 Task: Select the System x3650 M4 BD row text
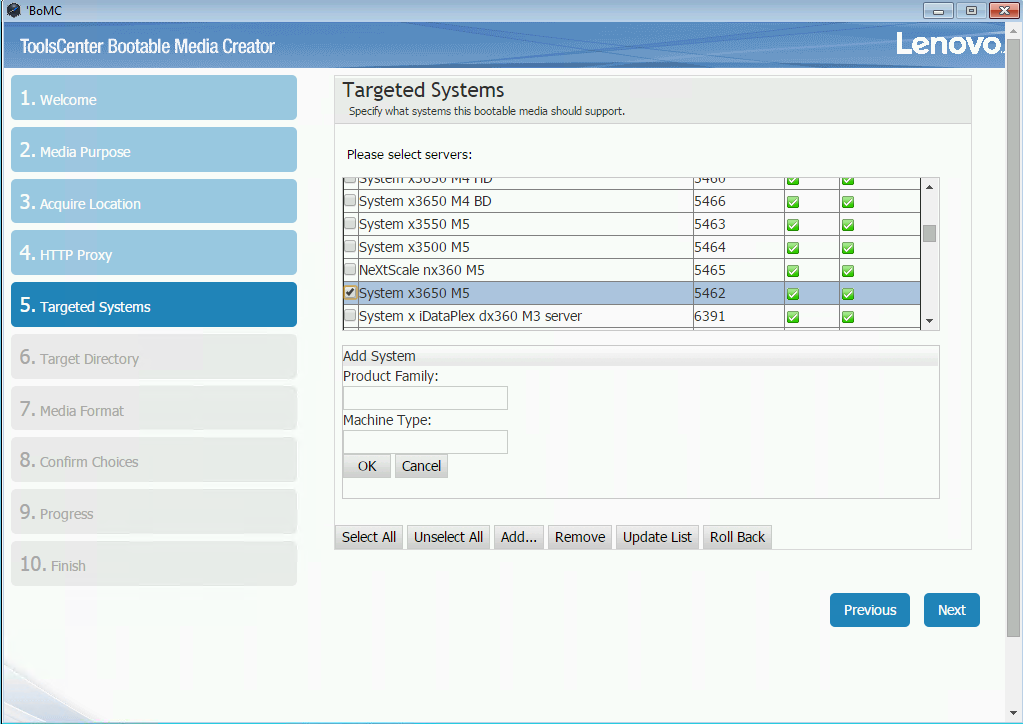click(425, 201)
